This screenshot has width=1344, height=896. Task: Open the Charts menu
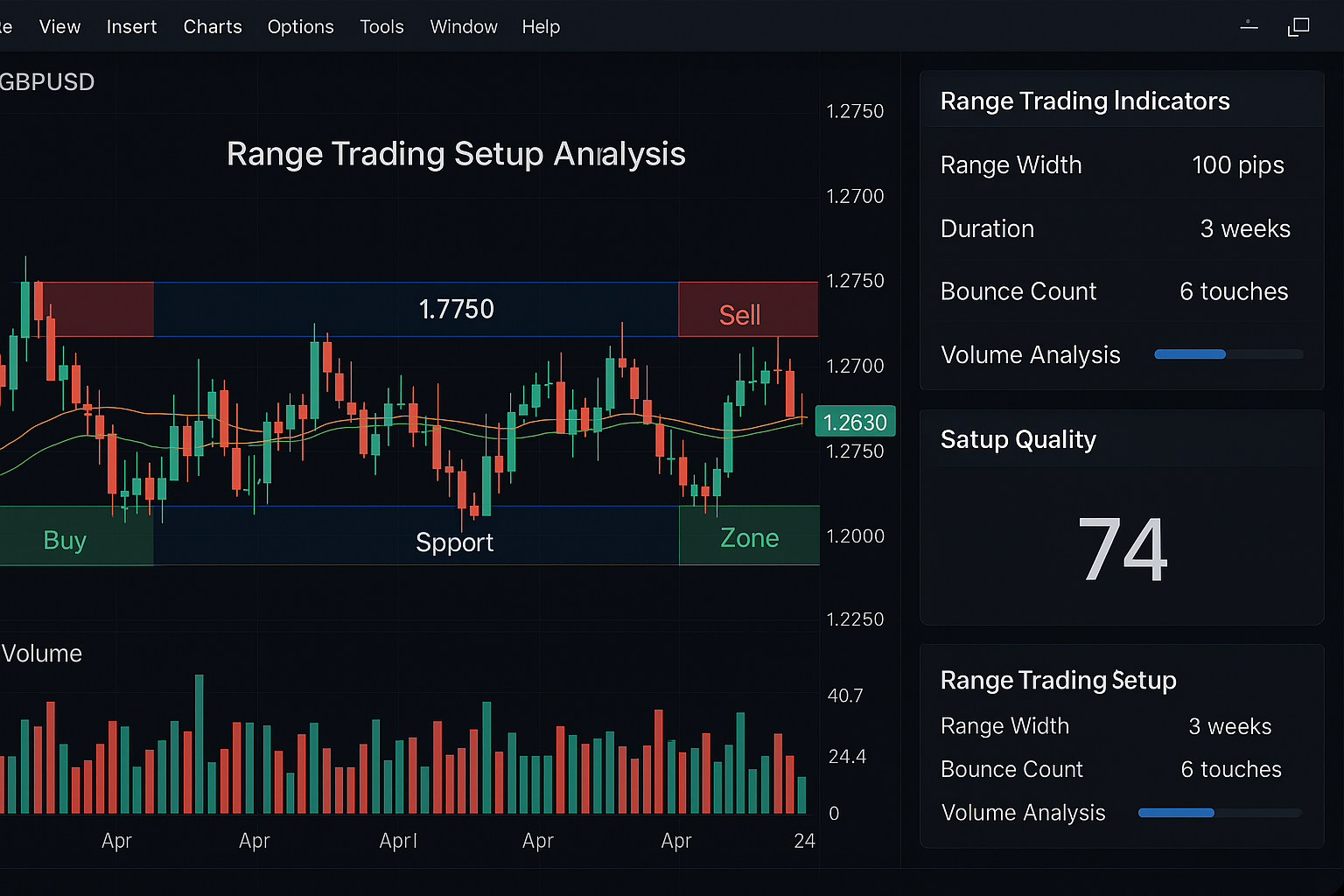coord(213,27)
